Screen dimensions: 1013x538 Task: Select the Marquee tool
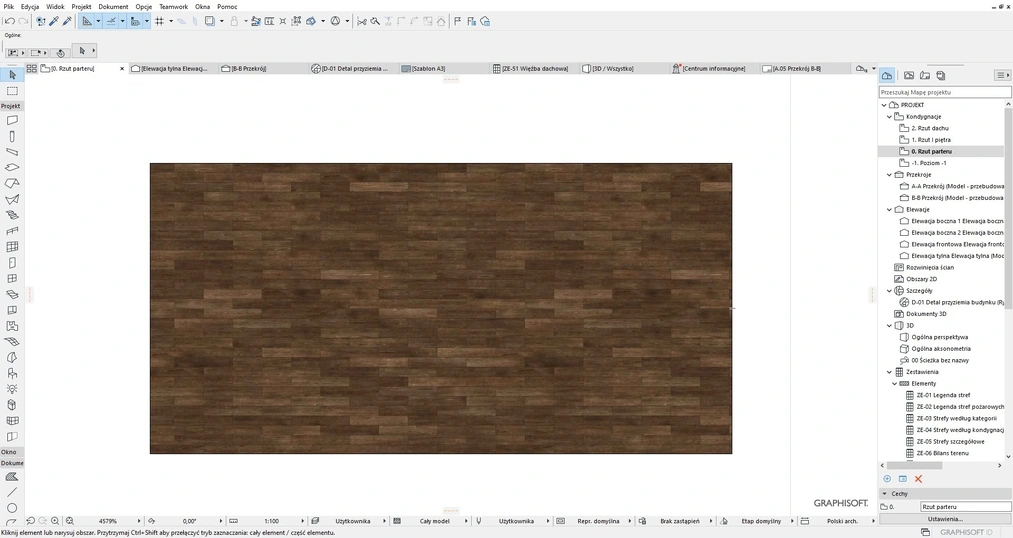click(x=12, y=91)
